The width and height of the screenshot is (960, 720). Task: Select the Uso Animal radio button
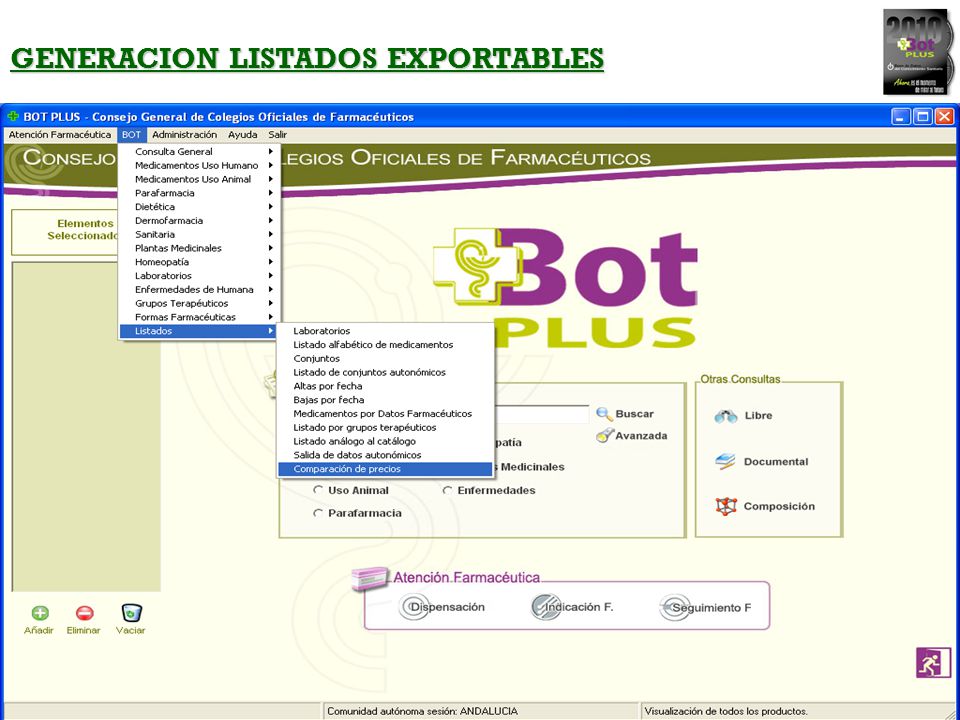[318, 490]
